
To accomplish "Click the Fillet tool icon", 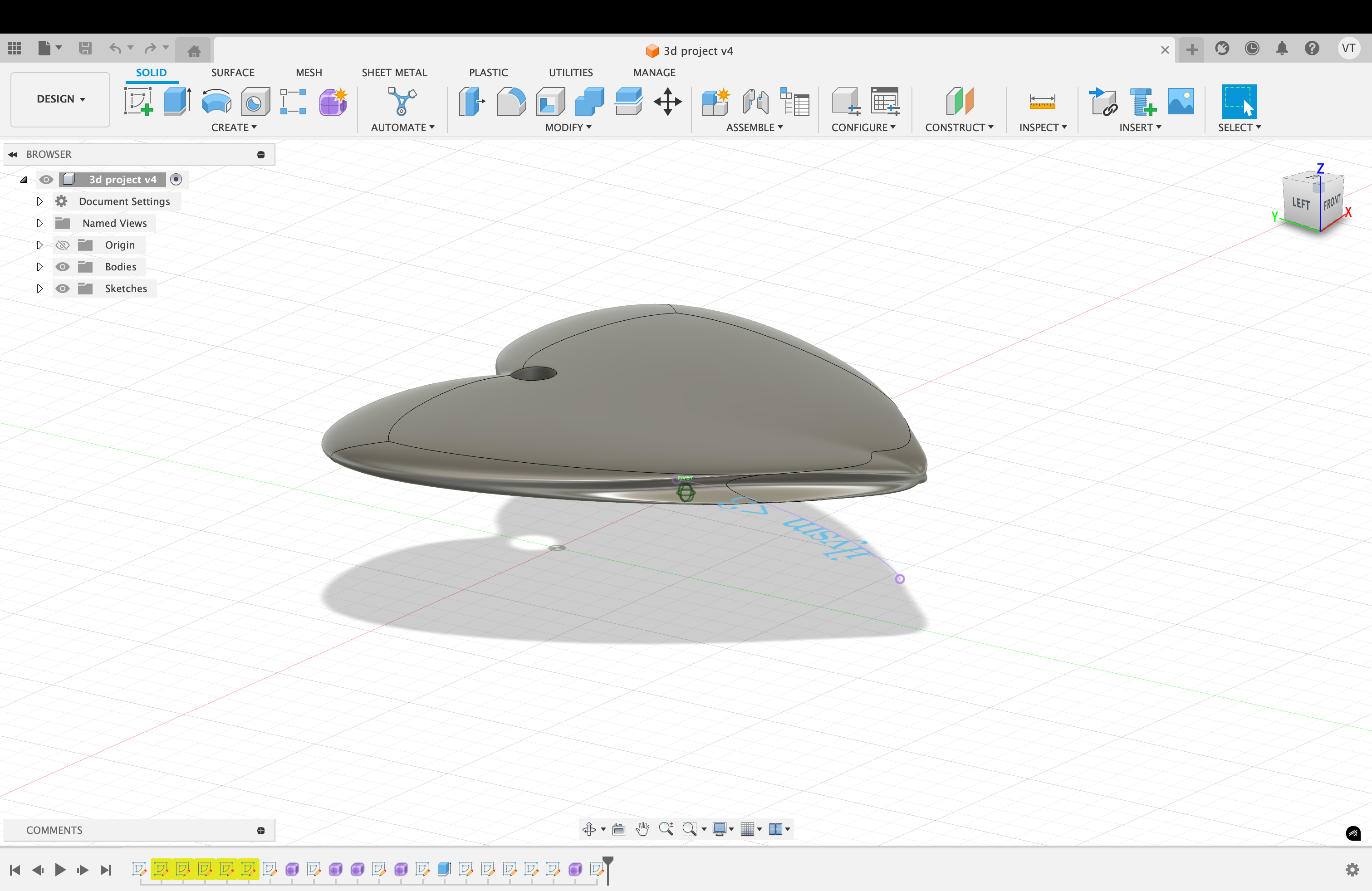I will 511,102.
